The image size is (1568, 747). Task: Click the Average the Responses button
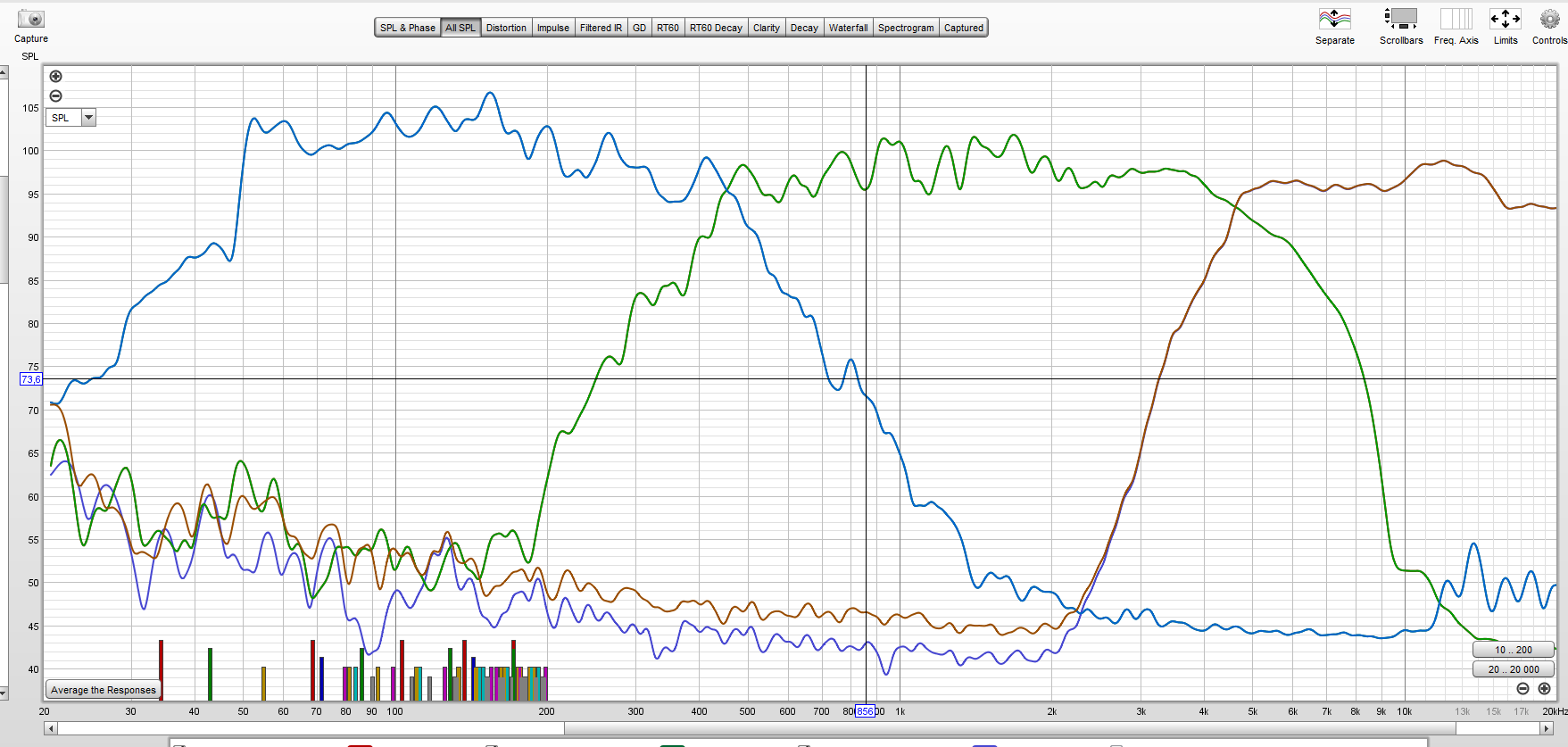pyautogui.click(x=104, y=690)
